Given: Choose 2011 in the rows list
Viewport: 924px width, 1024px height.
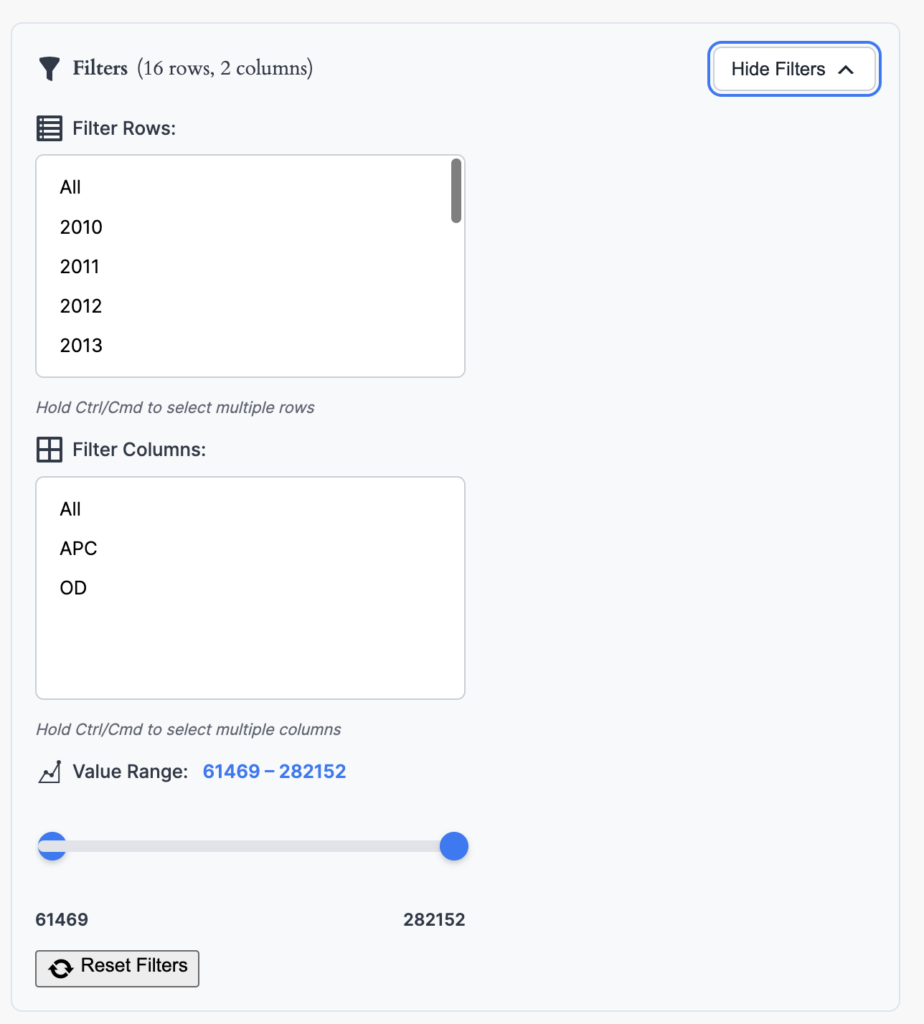Looking at the screenshot, I should pyautogui.click(x=80, y=267).
